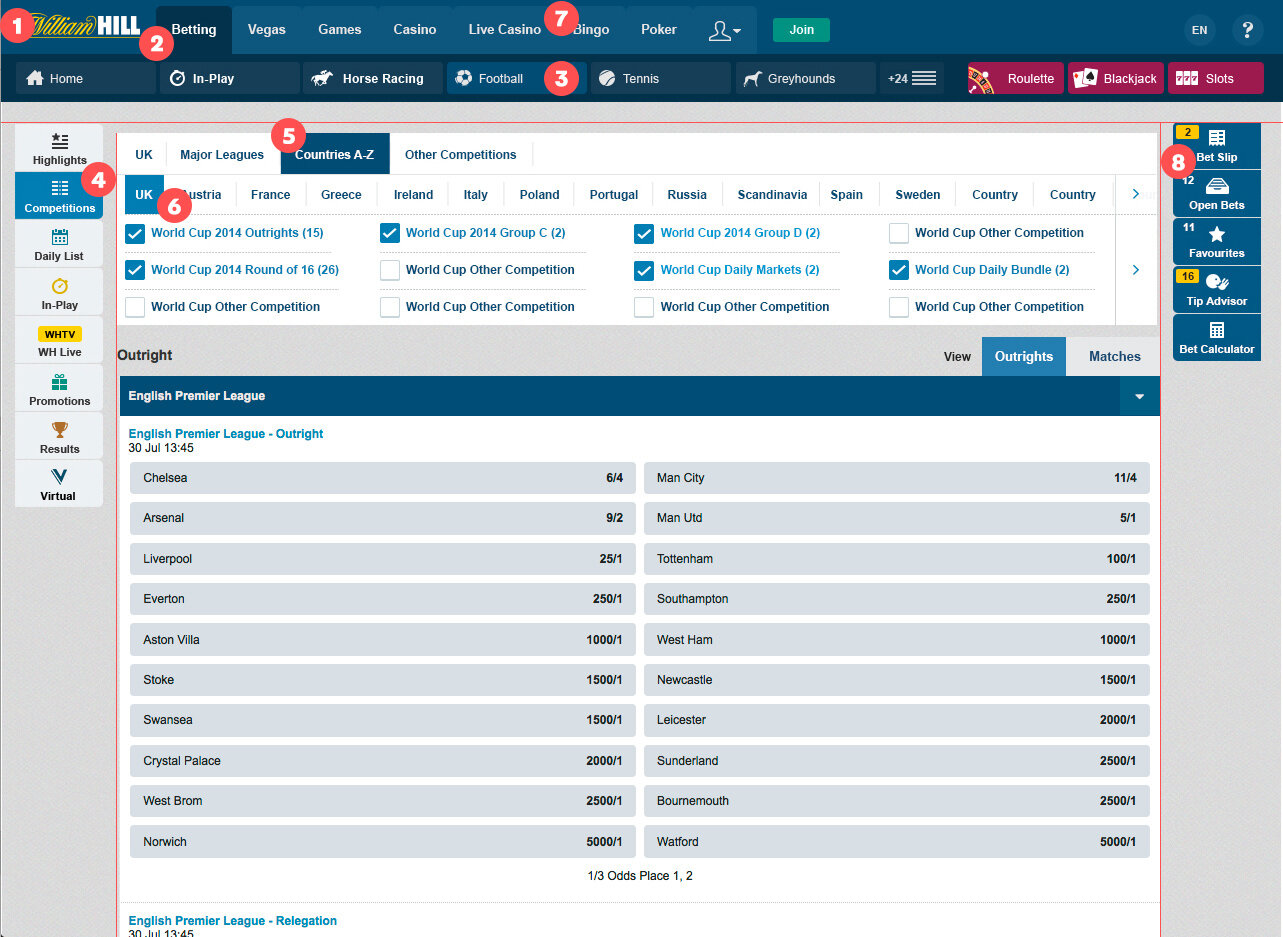Screen dimensions: 1283x937
Task: Uncheck World Cup Daily Markets (2)
Action: (645, 270)
